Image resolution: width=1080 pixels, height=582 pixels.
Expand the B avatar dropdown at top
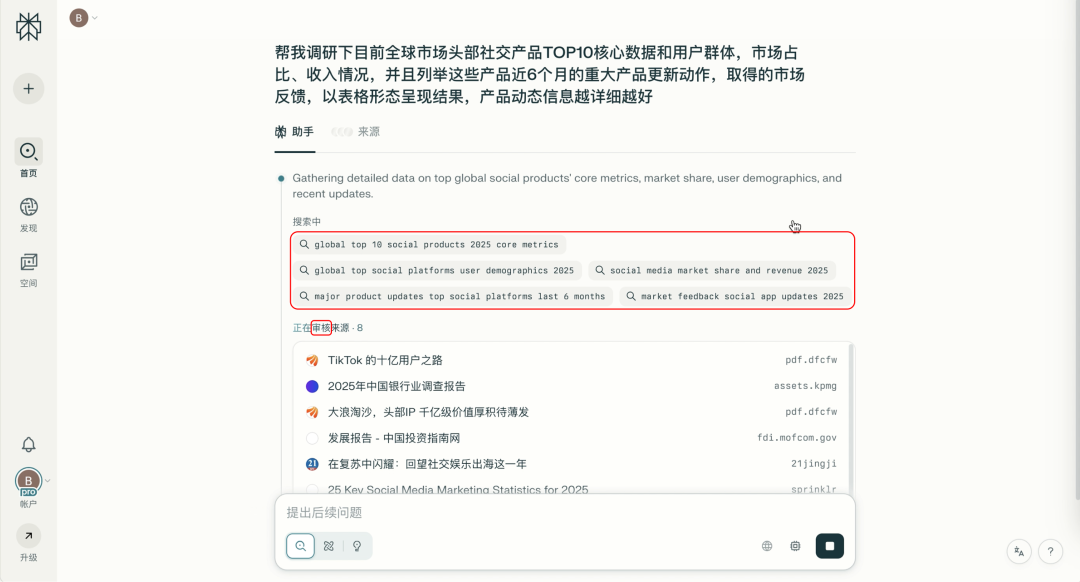(x=94, y=18)
